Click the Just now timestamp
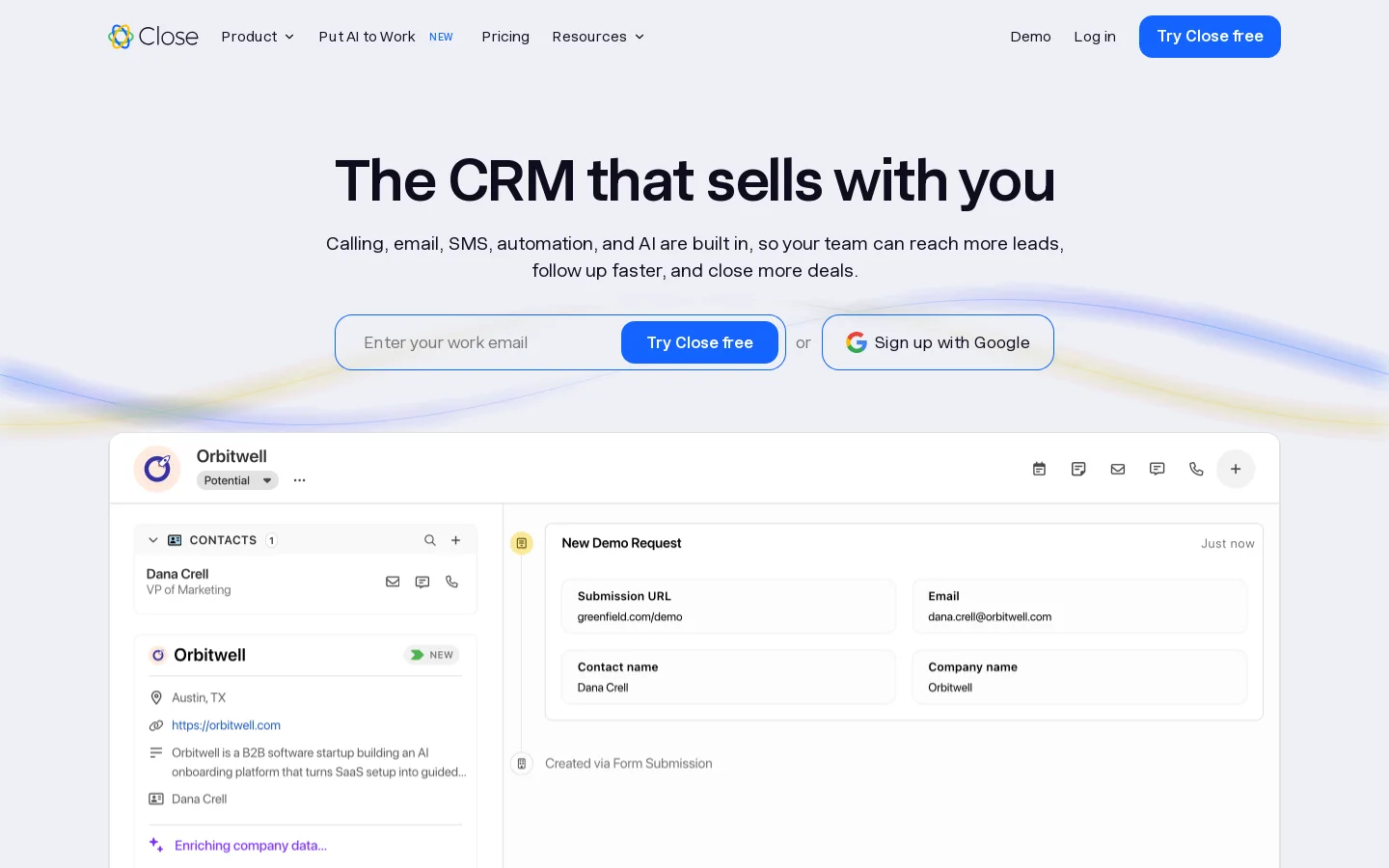The width and height of the screenshot is (1389, 868). [x=1228, y=544]
